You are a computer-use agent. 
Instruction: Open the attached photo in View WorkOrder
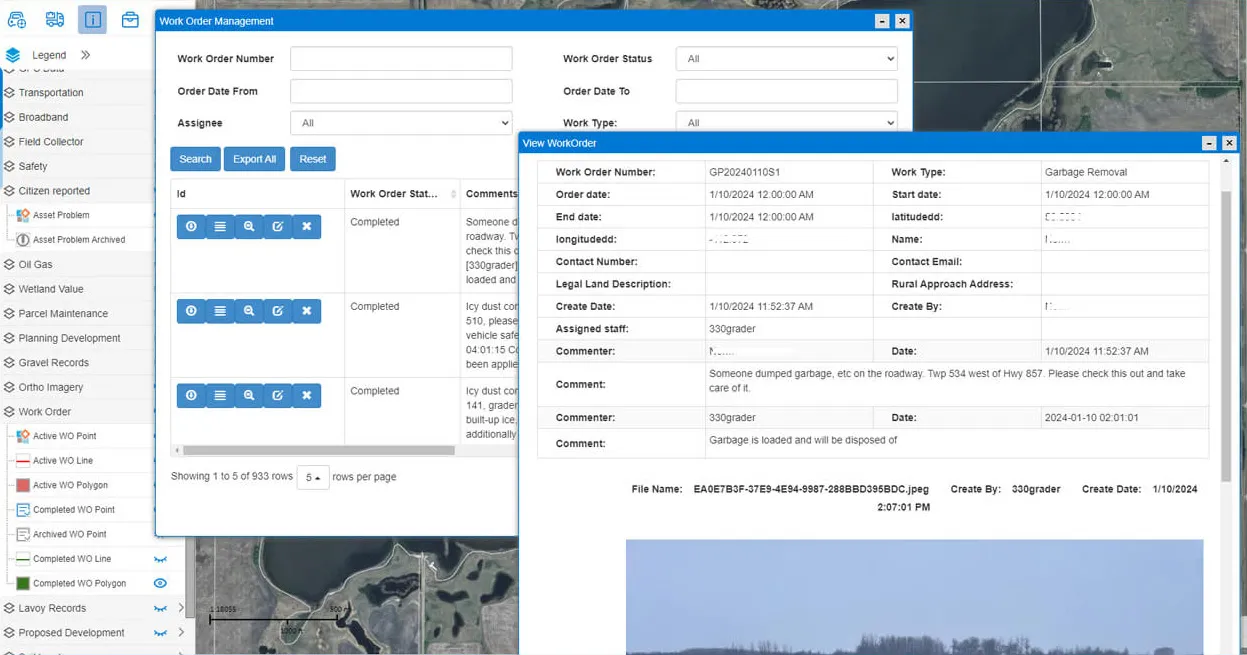tap(914, 597)
